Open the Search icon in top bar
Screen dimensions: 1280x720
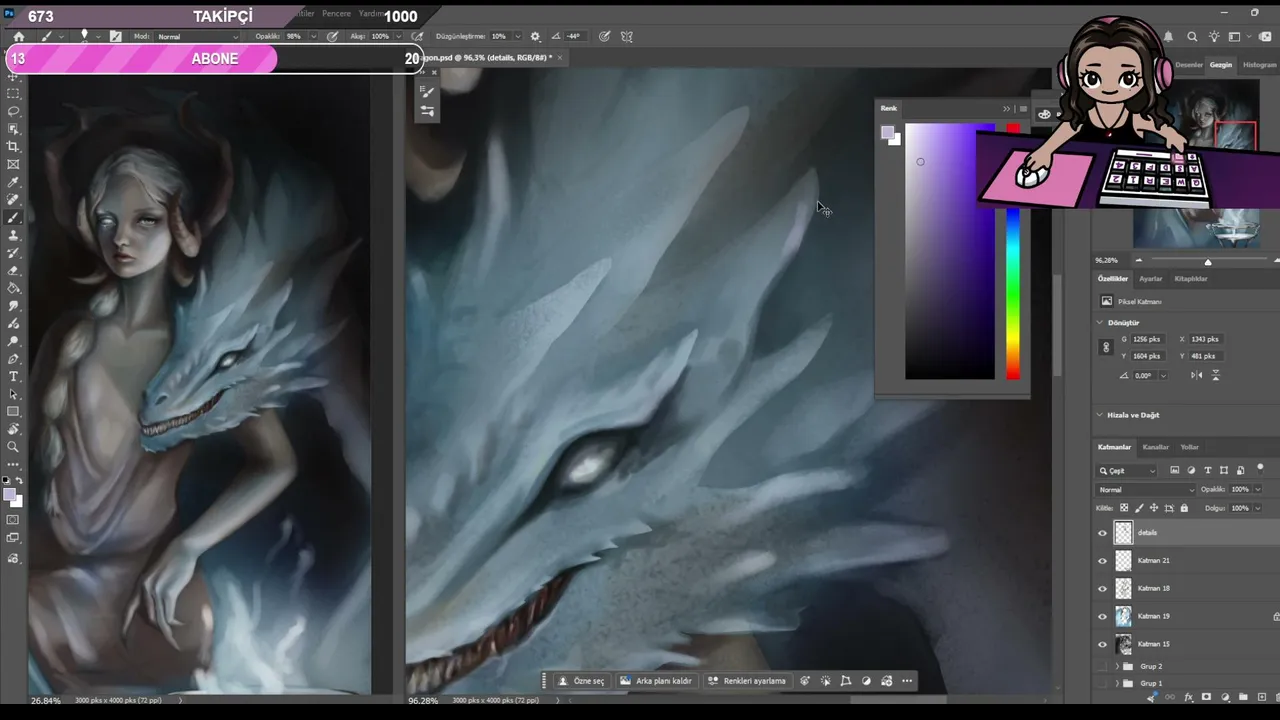click(x=1192, y=37)
